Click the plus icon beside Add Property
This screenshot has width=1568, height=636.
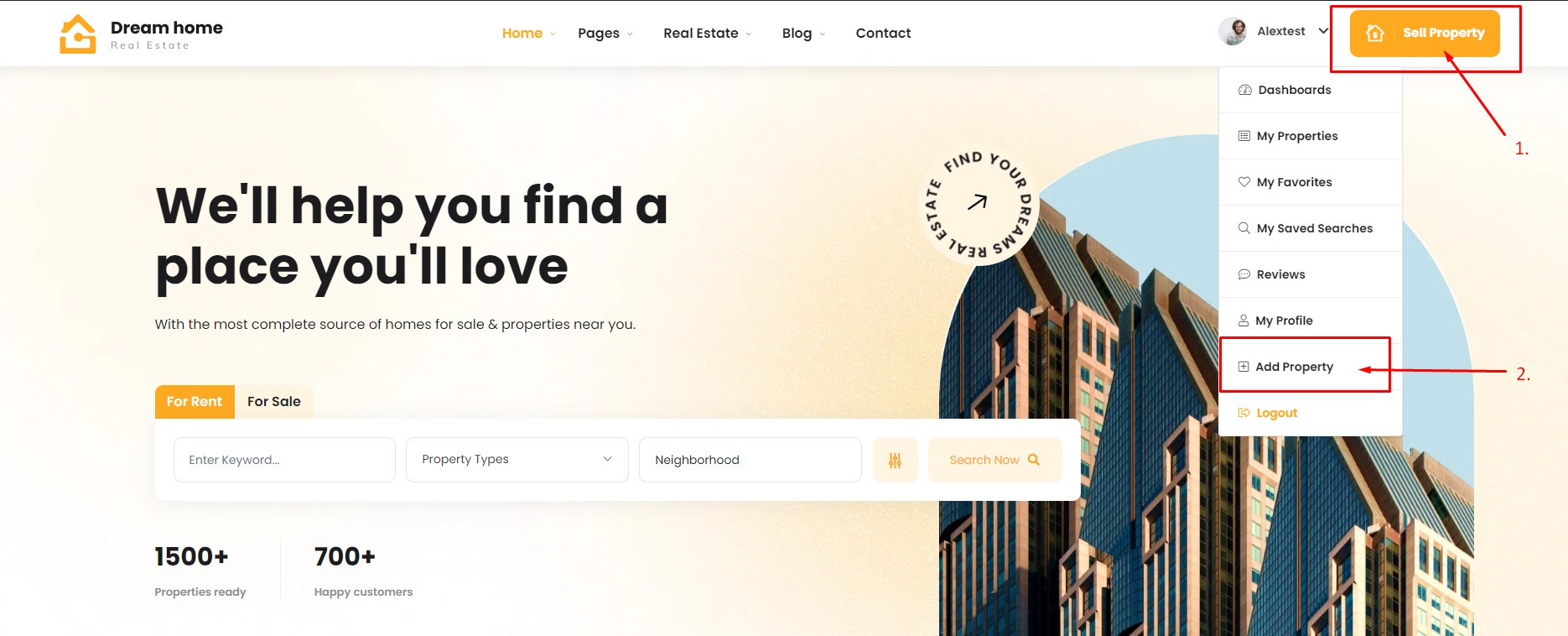[1243, 367]
